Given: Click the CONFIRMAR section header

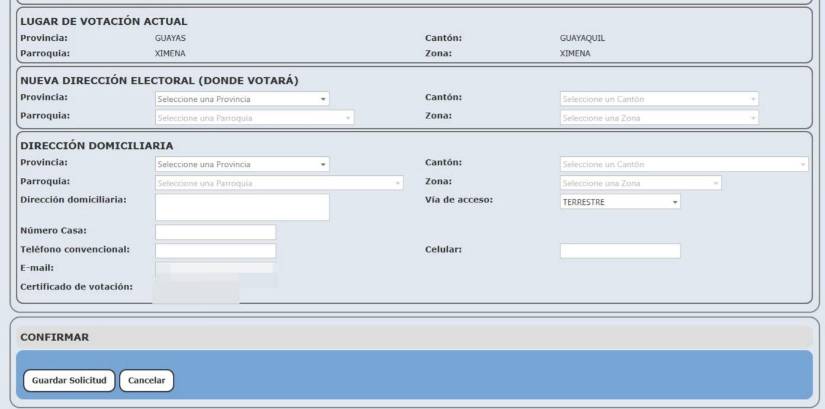Looking at the screenshot, I should tap(414, 337).
